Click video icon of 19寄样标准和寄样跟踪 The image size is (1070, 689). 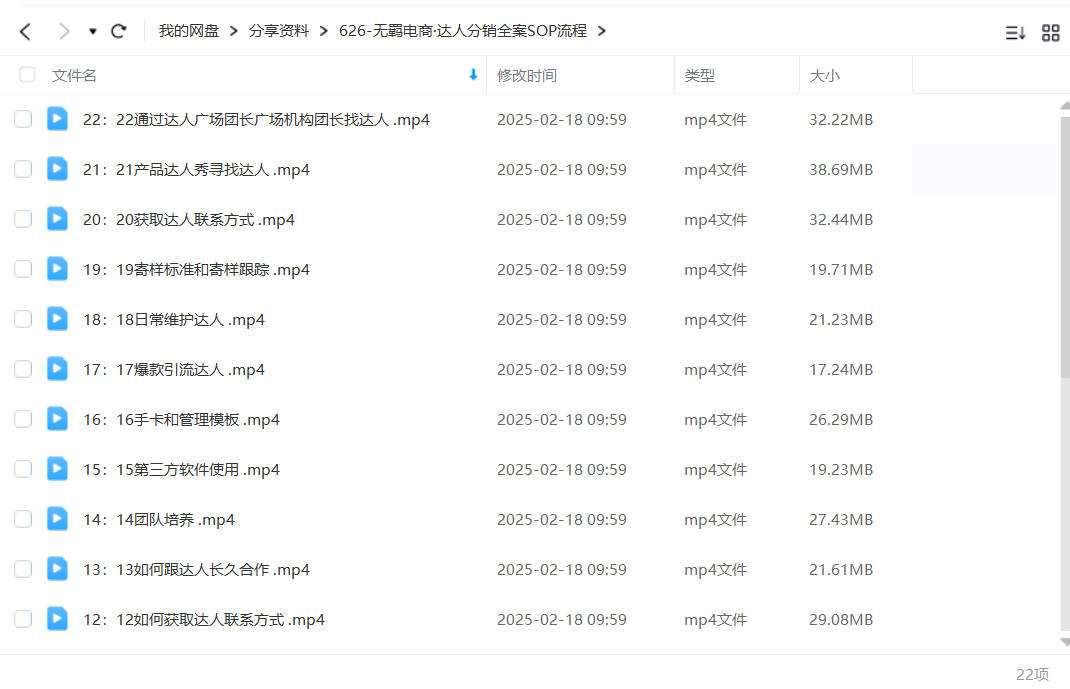coord(57,269)
